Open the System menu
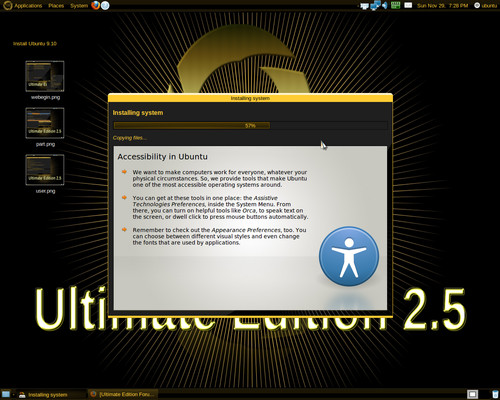Image resolution: width=500 pixels, height=400 pixels. click(x=79, y=6)
